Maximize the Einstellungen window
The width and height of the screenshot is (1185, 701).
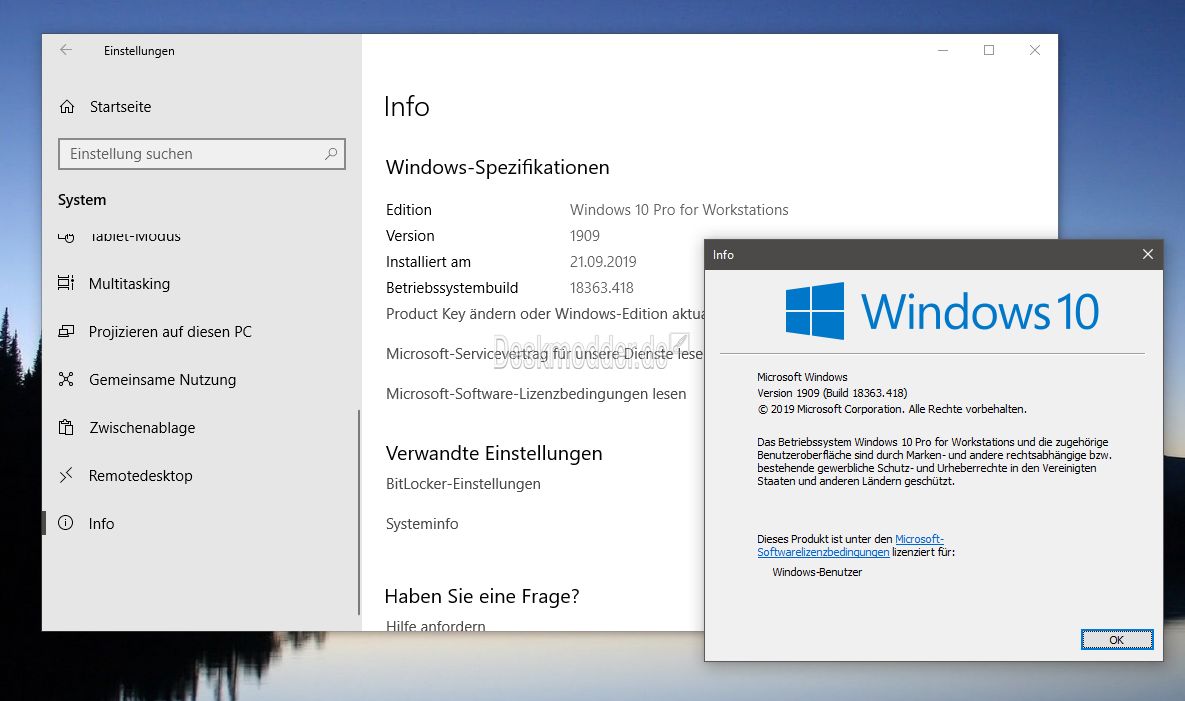click(989, 50)
